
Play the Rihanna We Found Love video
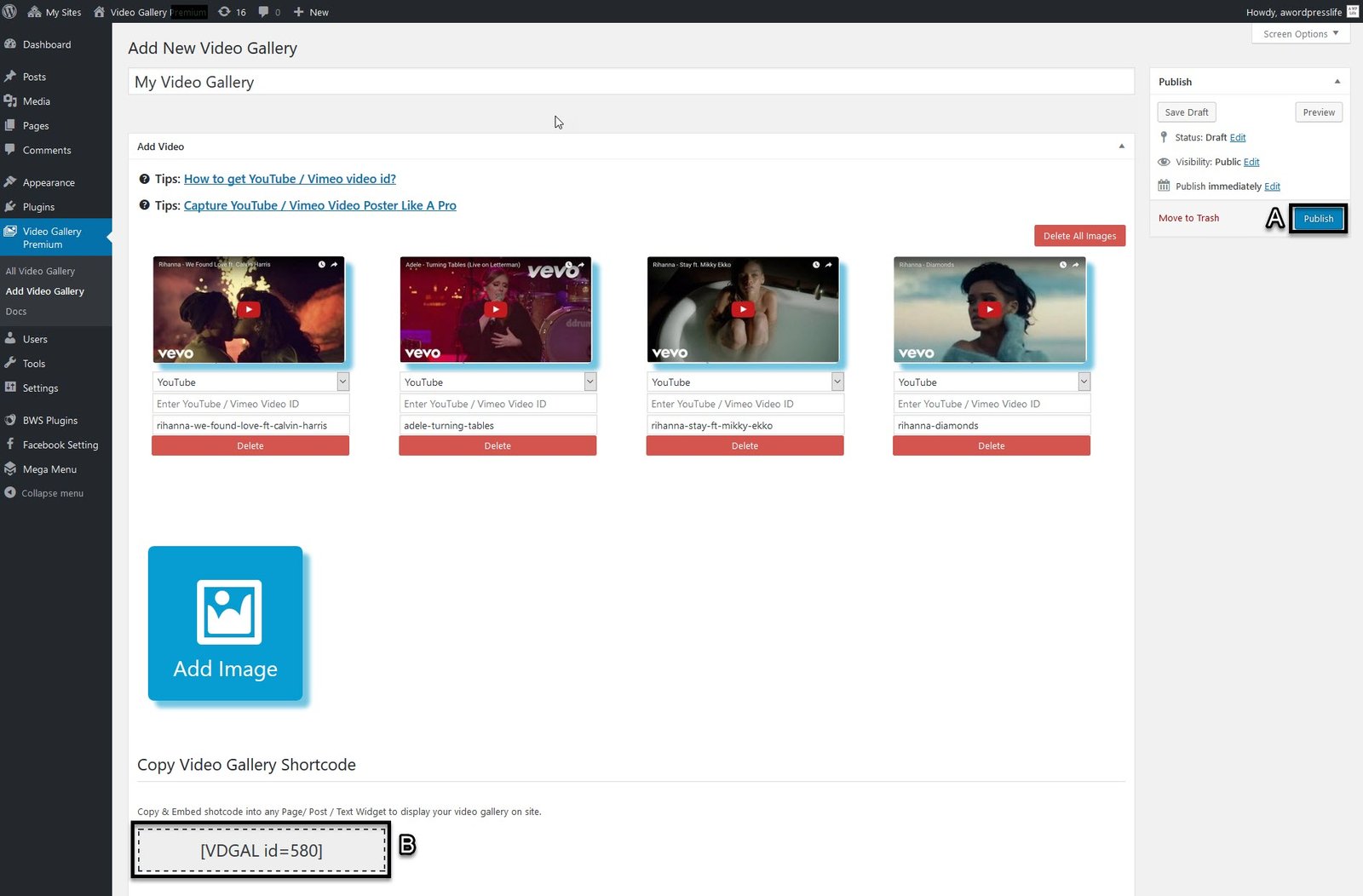(x=248, y=309)
